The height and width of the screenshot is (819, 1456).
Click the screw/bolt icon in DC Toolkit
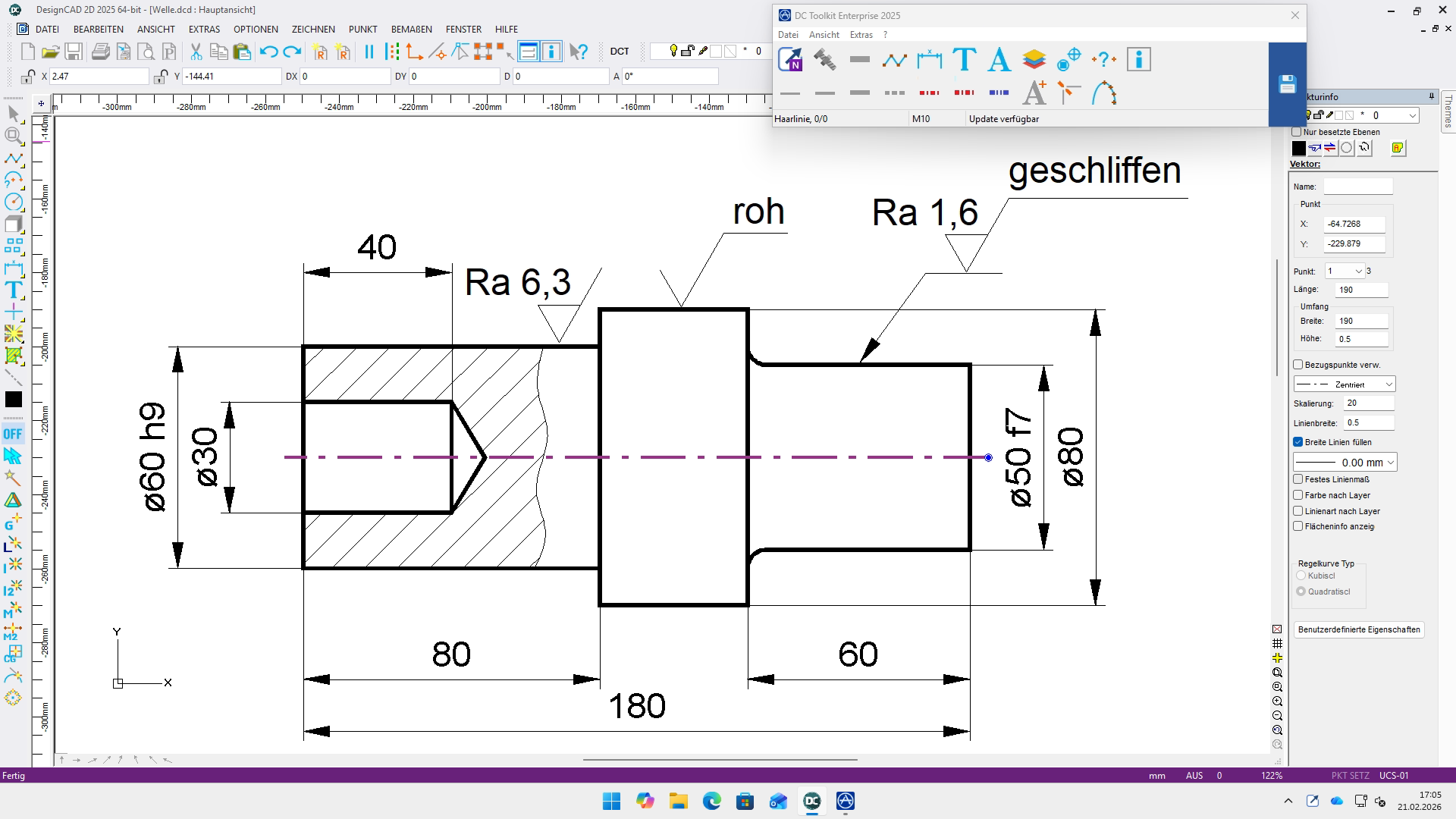(824, 59)
